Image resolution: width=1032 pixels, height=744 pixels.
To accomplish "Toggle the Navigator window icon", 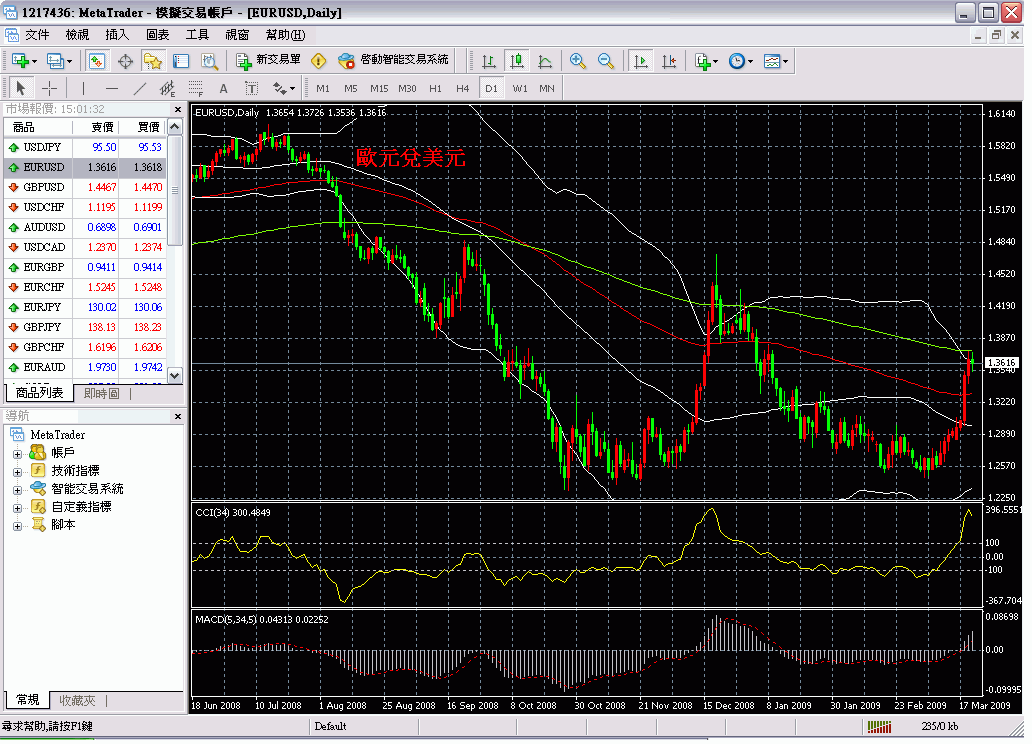I will pyautogui.click(x=153, y=61).
